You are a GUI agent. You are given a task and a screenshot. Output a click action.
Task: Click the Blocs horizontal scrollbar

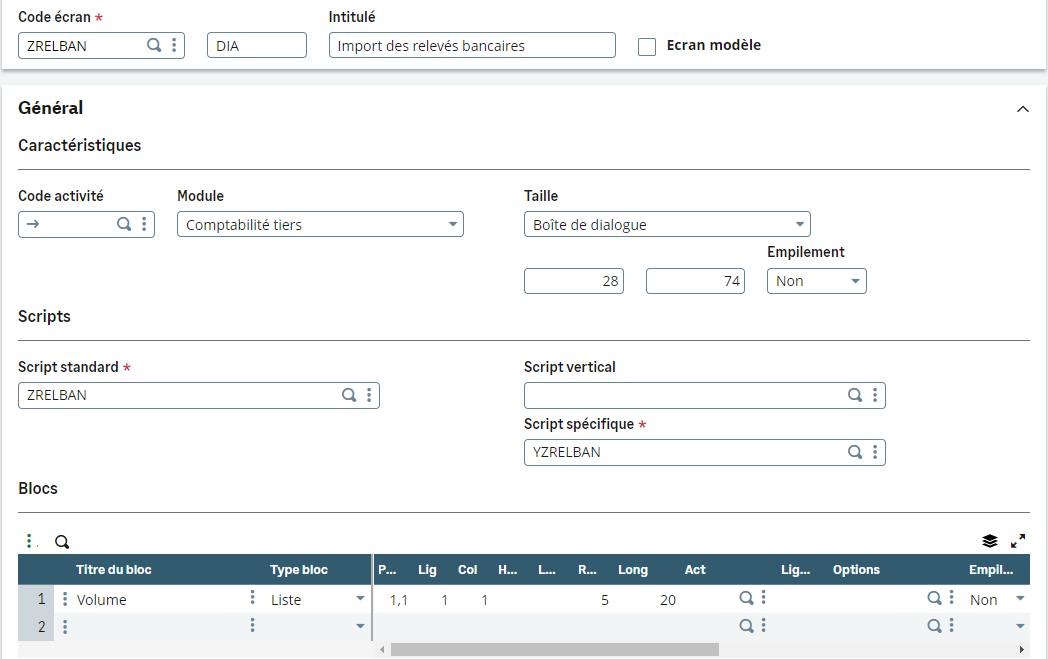tap(554, 649)
